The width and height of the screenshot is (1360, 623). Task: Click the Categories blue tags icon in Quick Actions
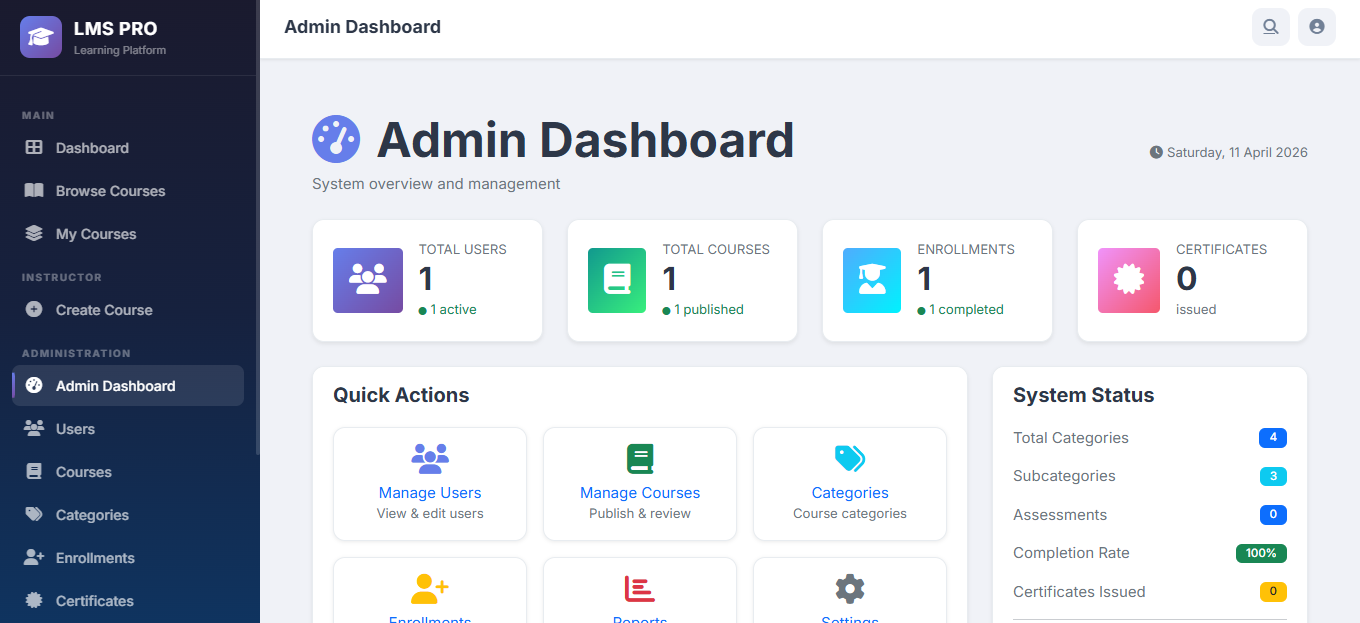850,459
